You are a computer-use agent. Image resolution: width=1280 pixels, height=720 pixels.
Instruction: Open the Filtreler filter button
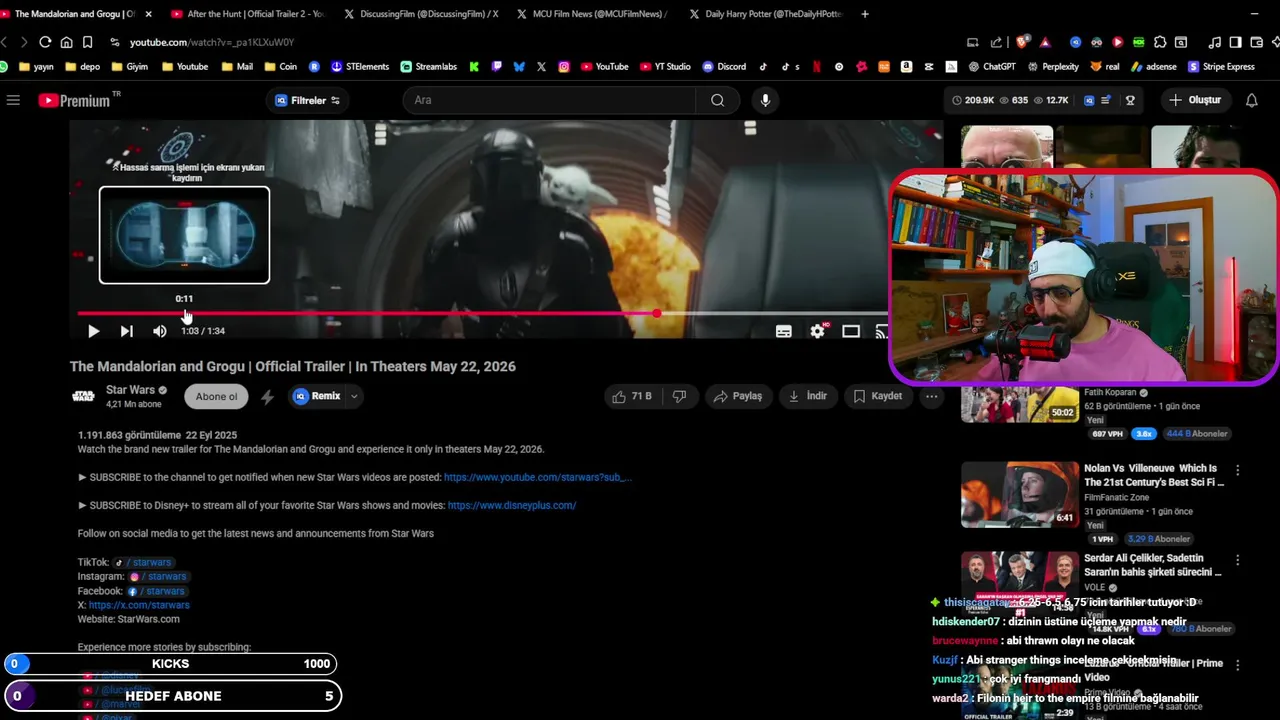[x=307, y=100]
